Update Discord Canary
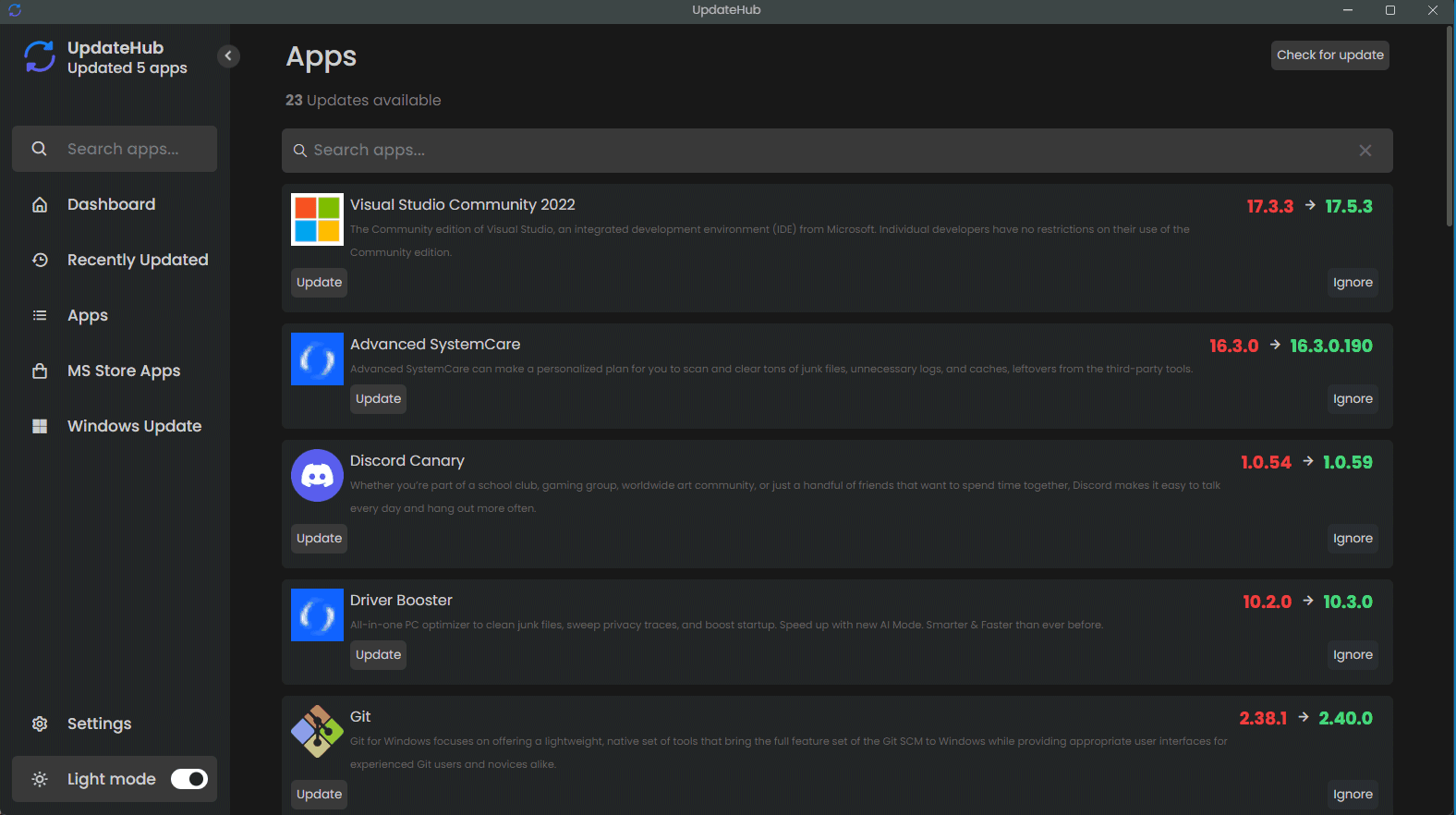 click(x=319, y=539)
